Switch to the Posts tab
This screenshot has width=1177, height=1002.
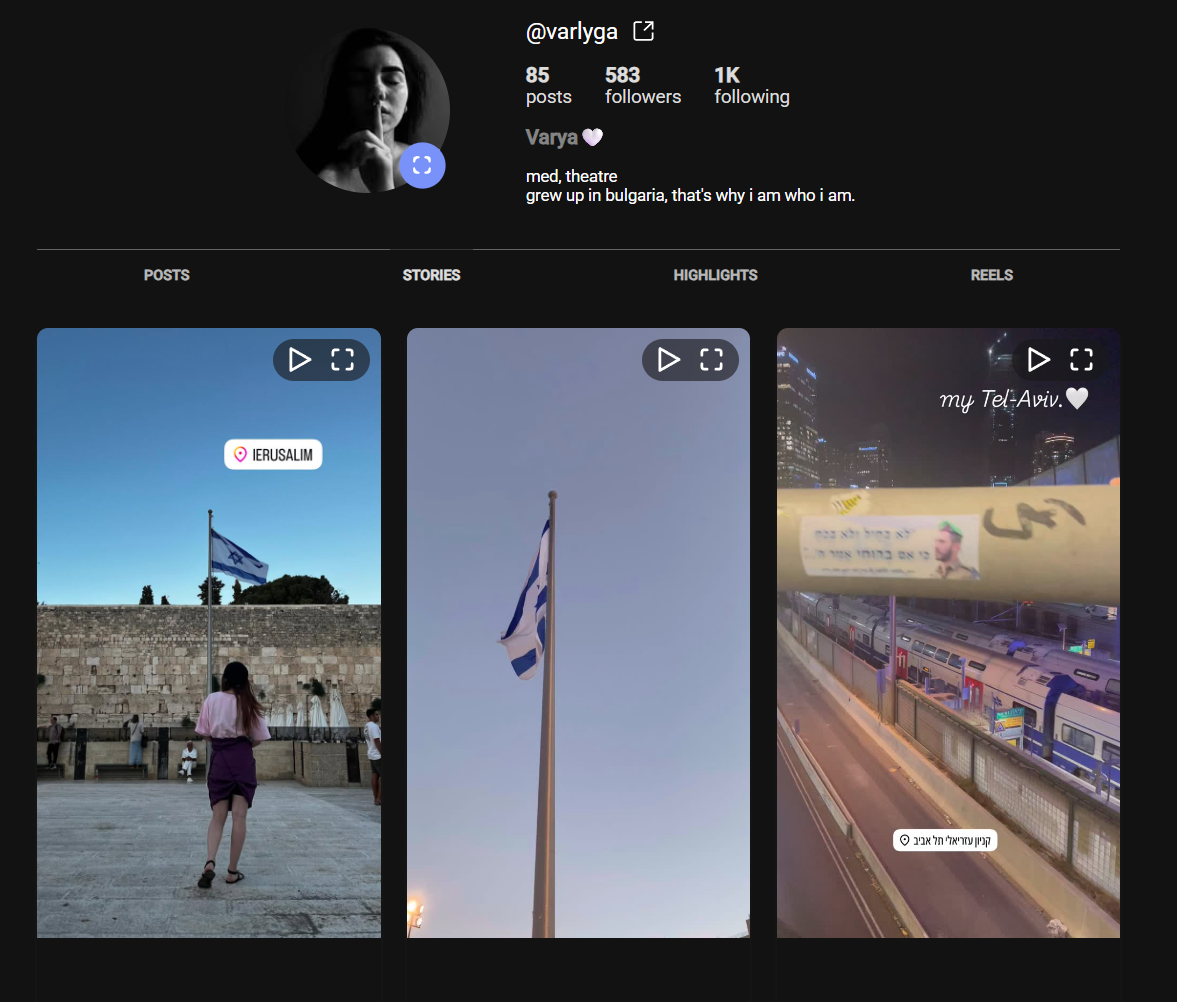[x=166, y=275]
